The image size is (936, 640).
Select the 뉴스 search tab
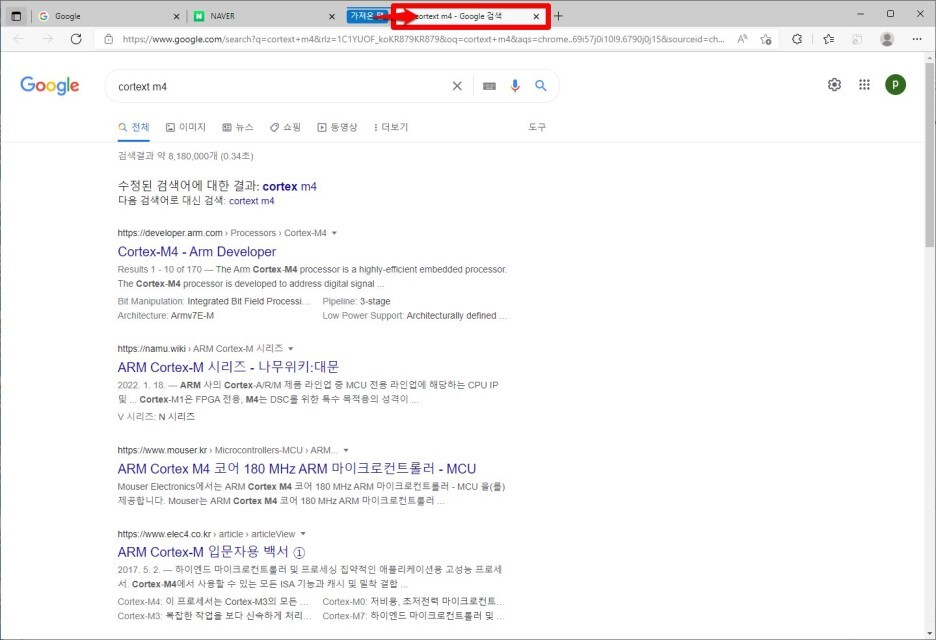pyautogui.click(x=238, y=127)
